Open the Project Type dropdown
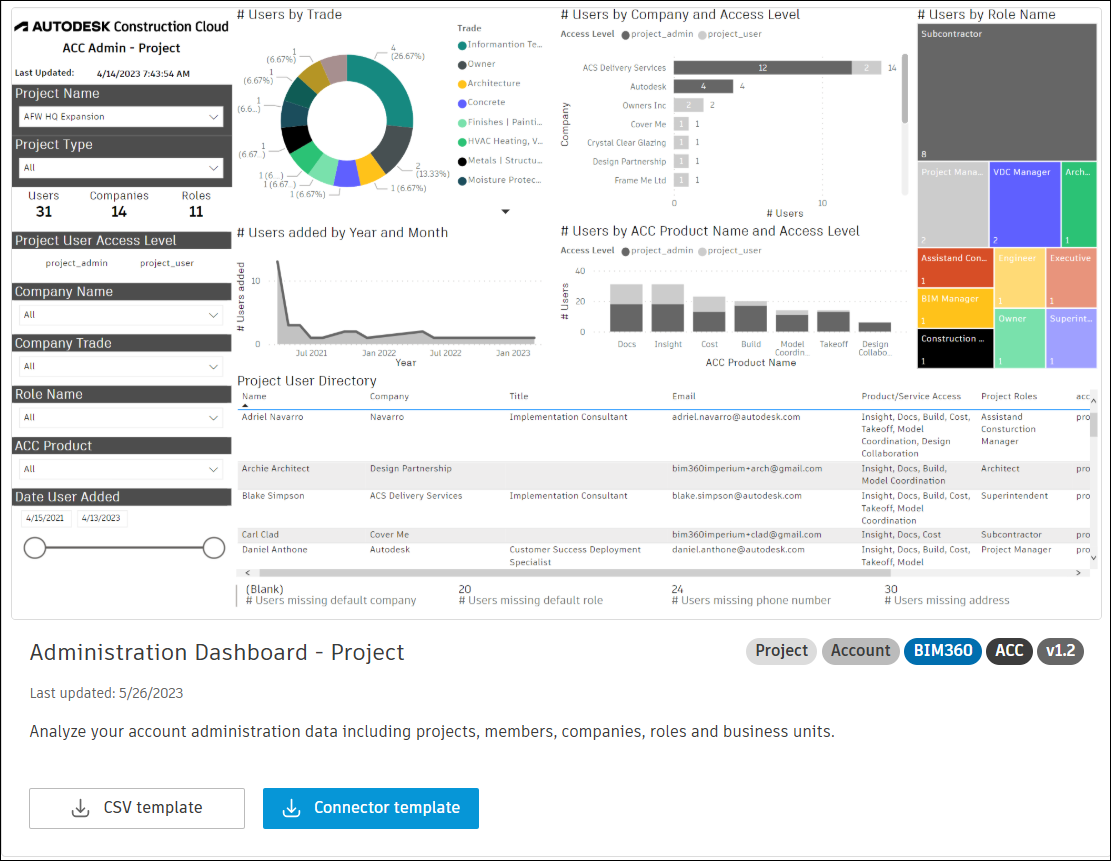This screenshot has width=1111, height=861. (121, 168)
